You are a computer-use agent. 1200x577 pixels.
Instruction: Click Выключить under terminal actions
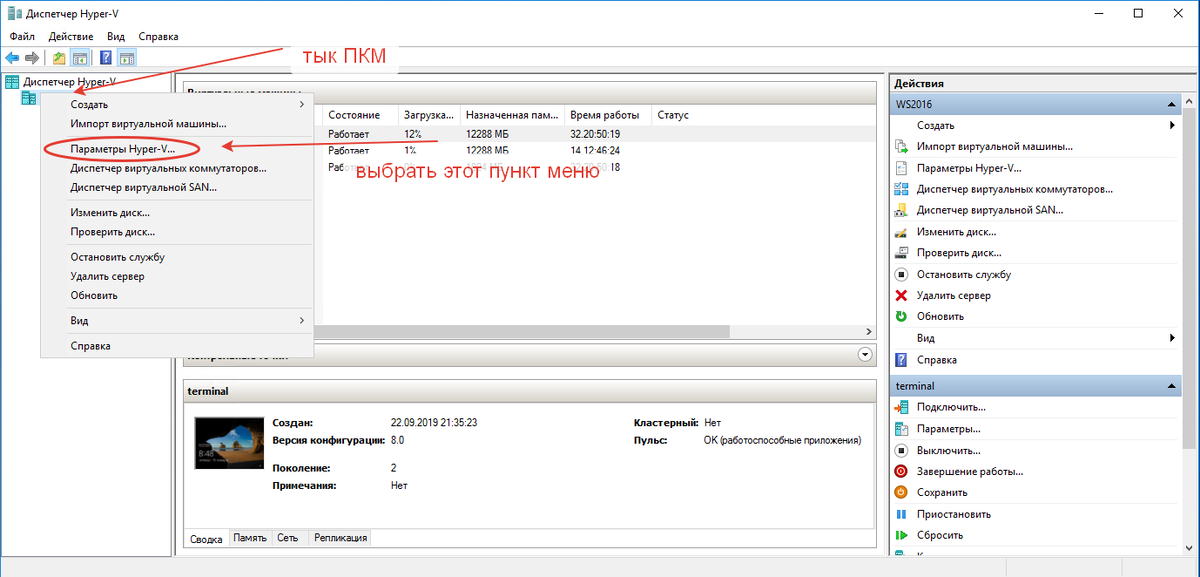click(x=951, y=450)
